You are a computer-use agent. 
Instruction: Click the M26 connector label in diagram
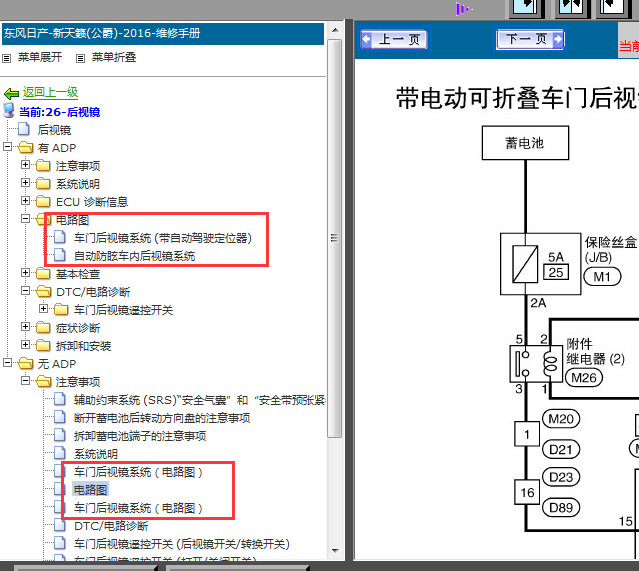584,377
